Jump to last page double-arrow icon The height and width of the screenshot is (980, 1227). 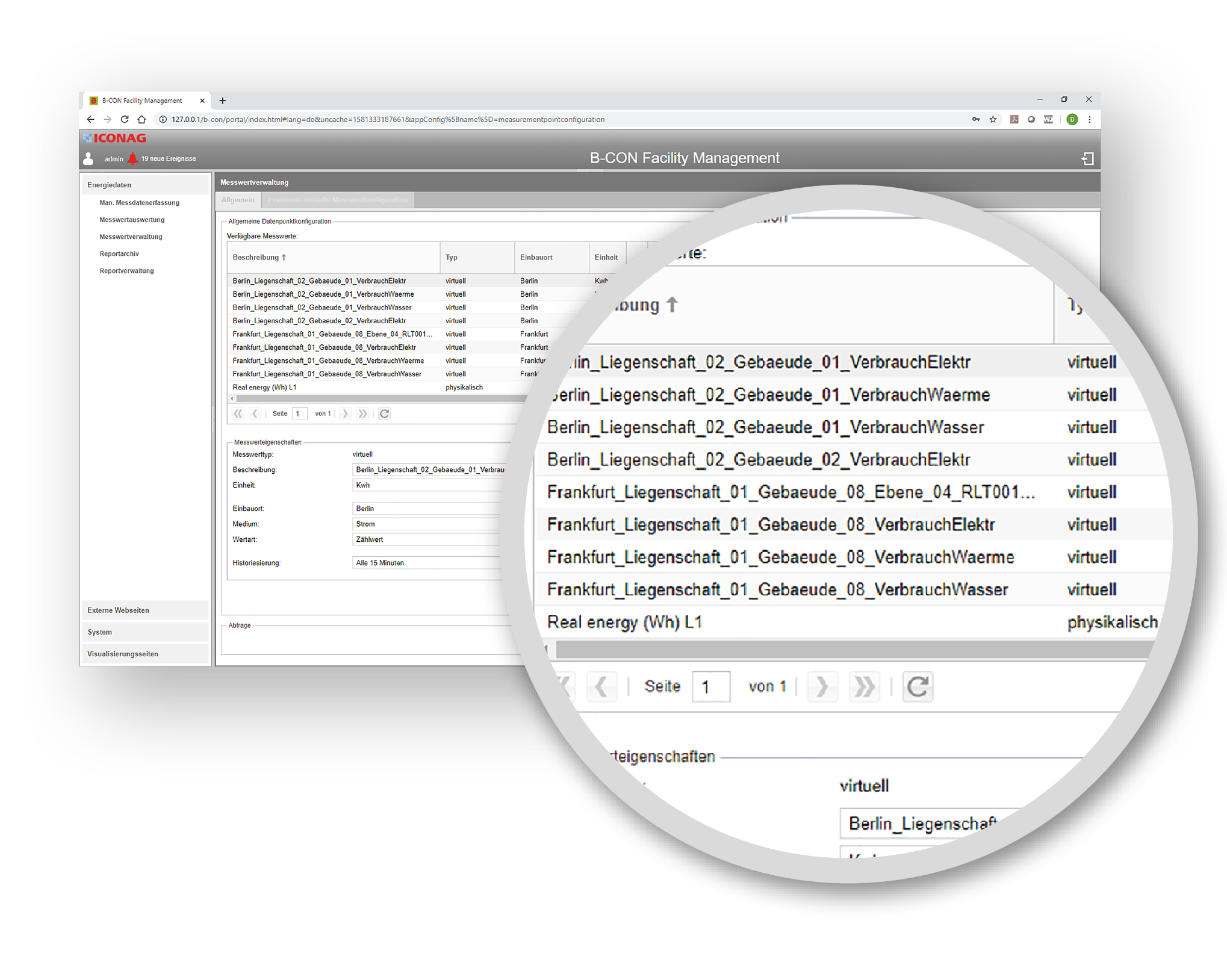(362, 414)
